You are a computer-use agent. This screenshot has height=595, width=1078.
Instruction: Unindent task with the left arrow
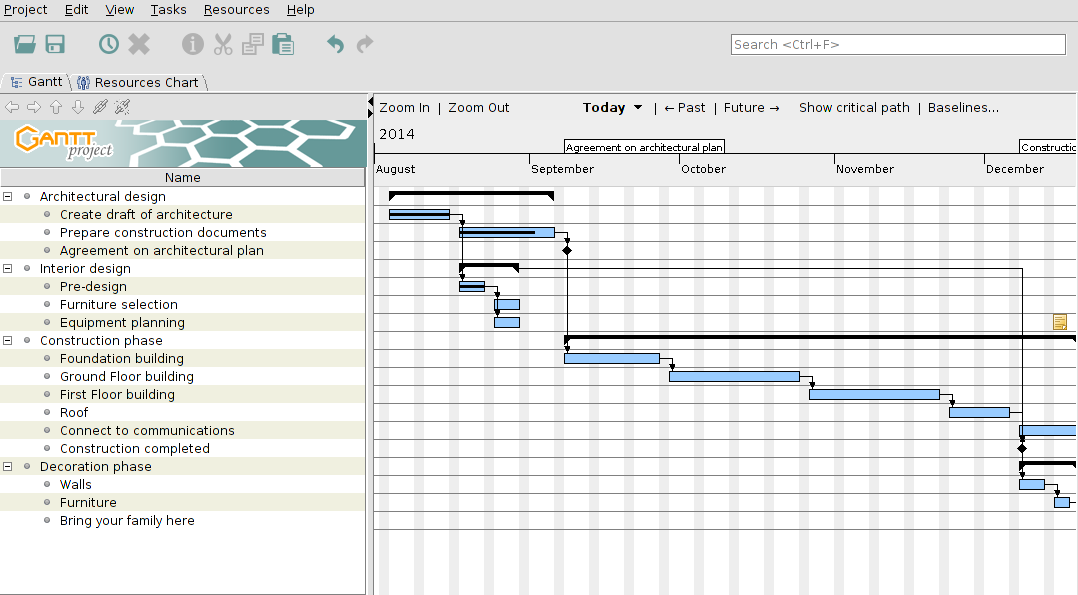(12, 107)
